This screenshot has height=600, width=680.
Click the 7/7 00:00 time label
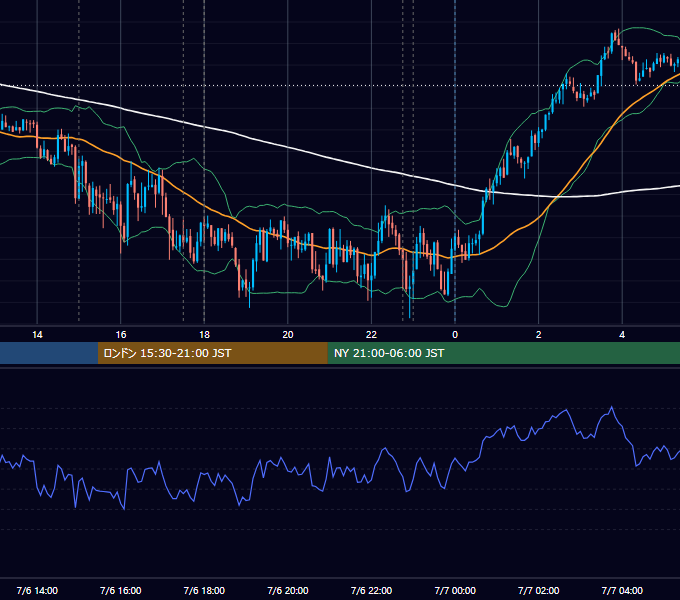[455, 590]
